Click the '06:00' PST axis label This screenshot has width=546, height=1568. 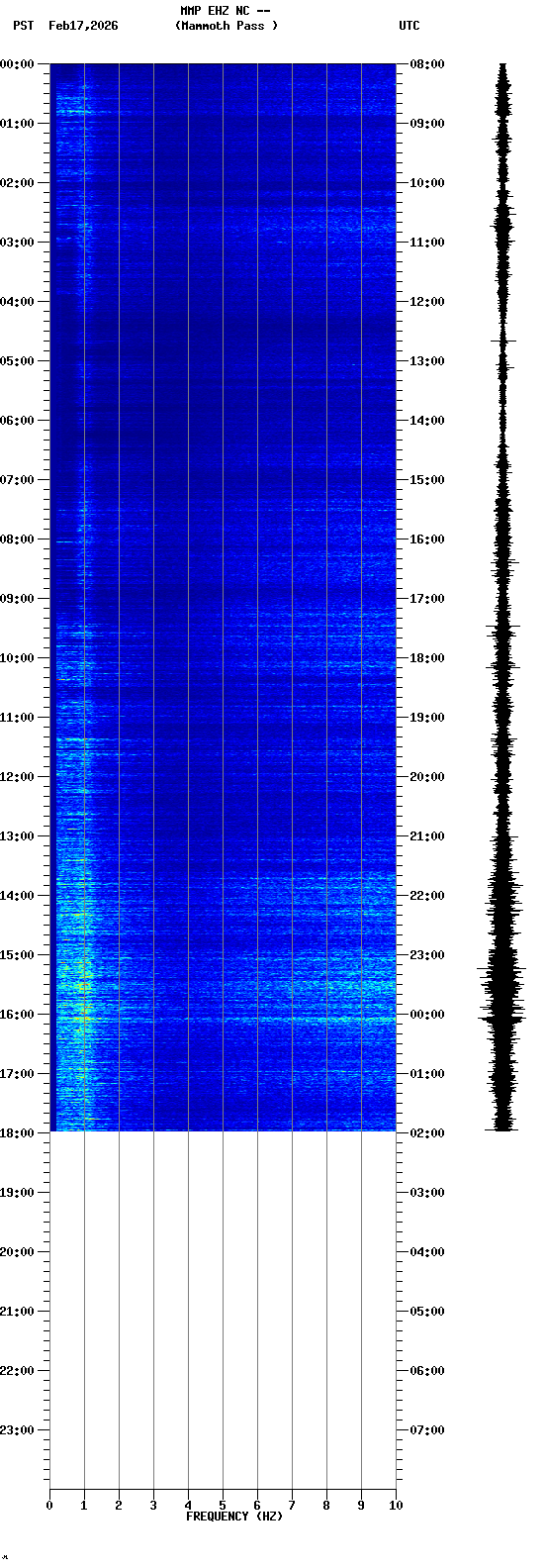point(18,421)
